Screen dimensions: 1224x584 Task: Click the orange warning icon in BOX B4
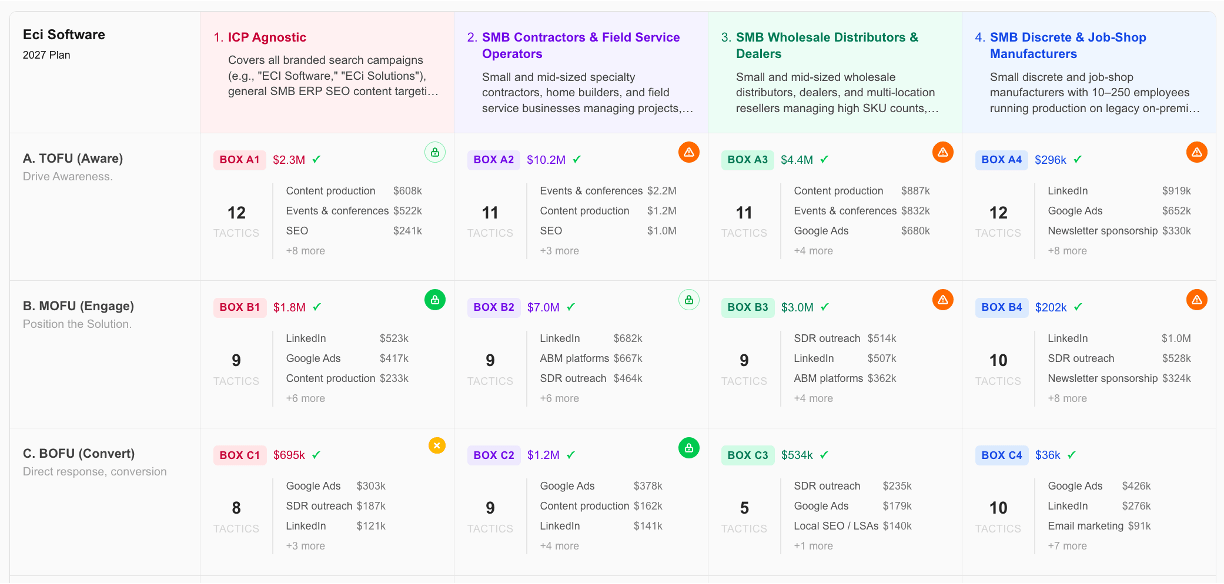pyautogui.click(x=1197, y=299)
